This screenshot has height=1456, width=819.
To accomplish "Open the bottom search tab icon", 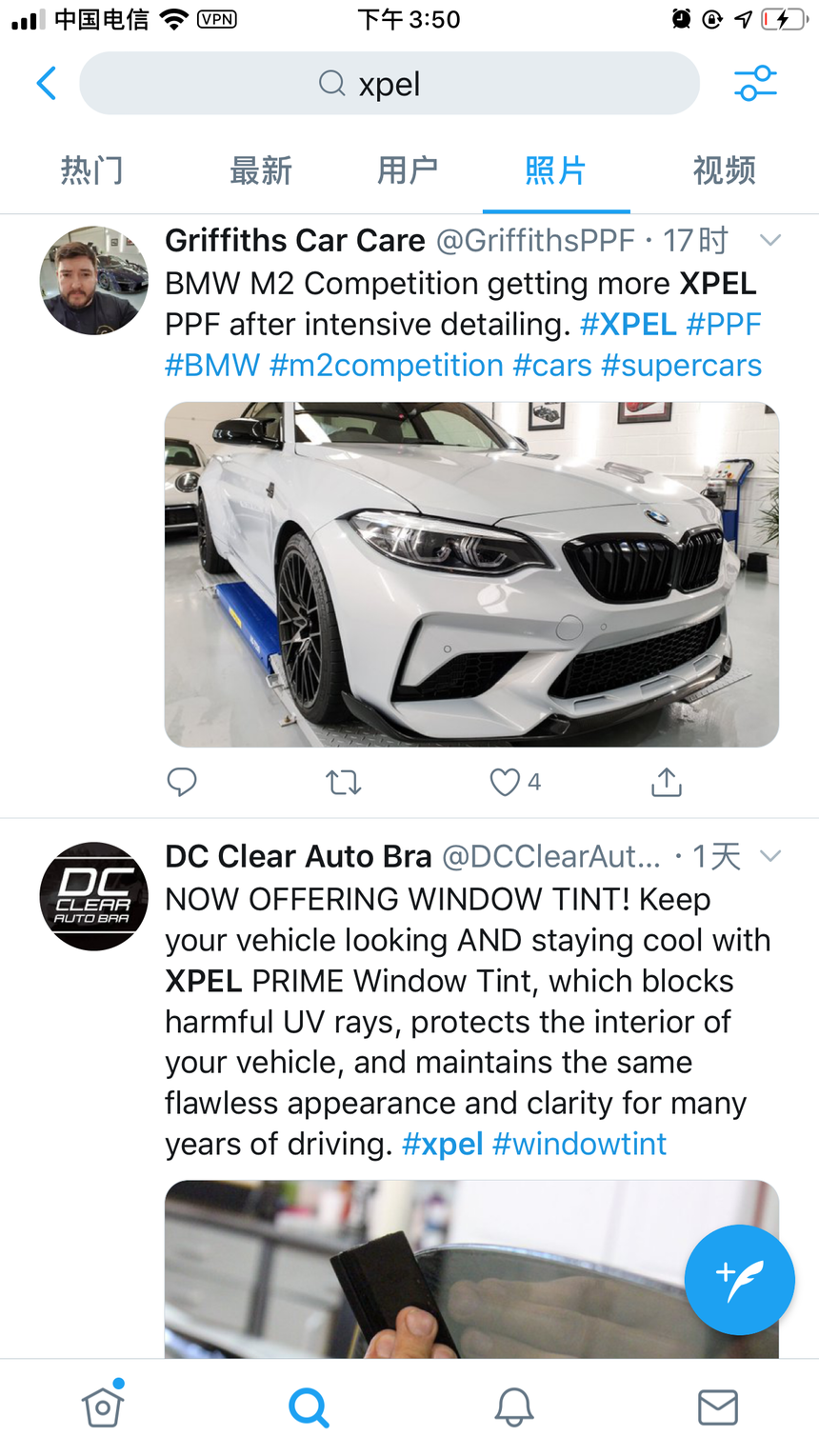I will pos(309,1407).
